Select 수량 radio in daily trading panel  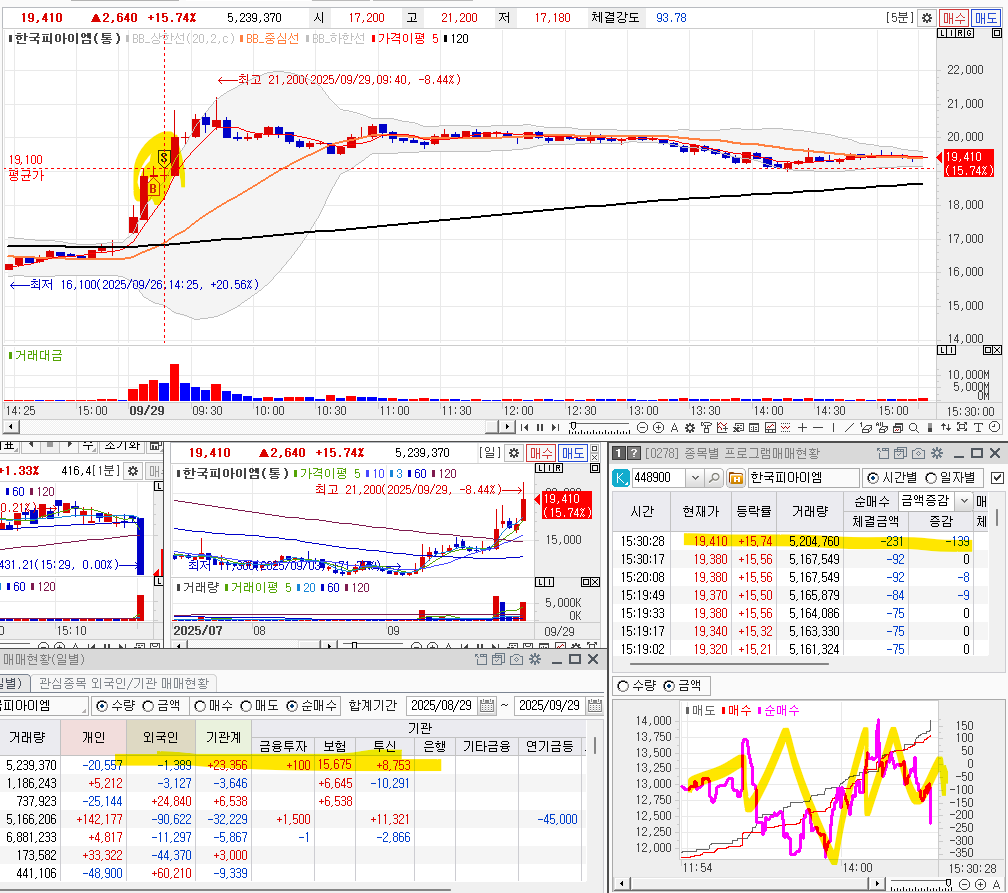click(x=102, y=706)
